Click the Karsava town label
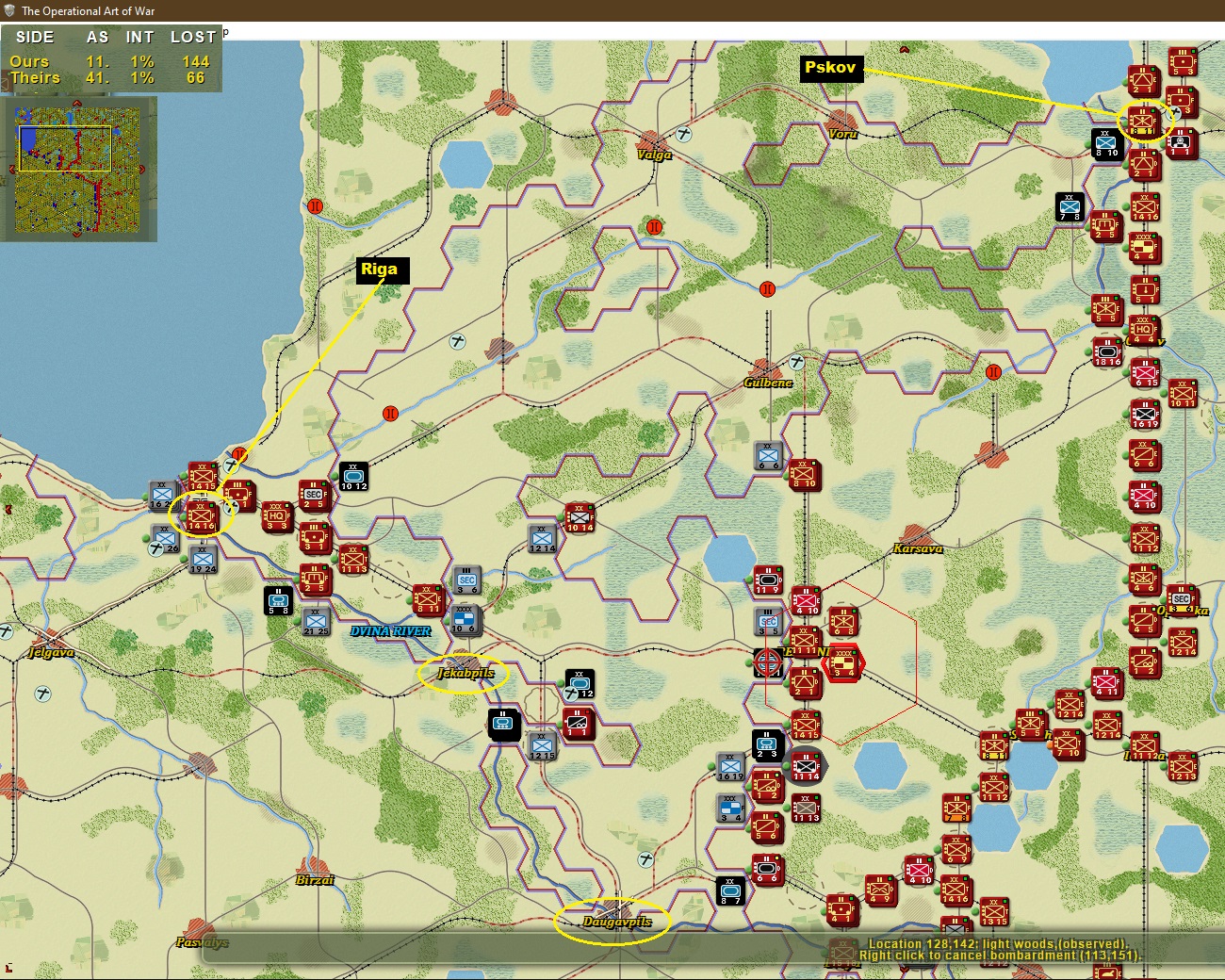This screenshot has height=980, width=1225. click(x=918, y=548)
